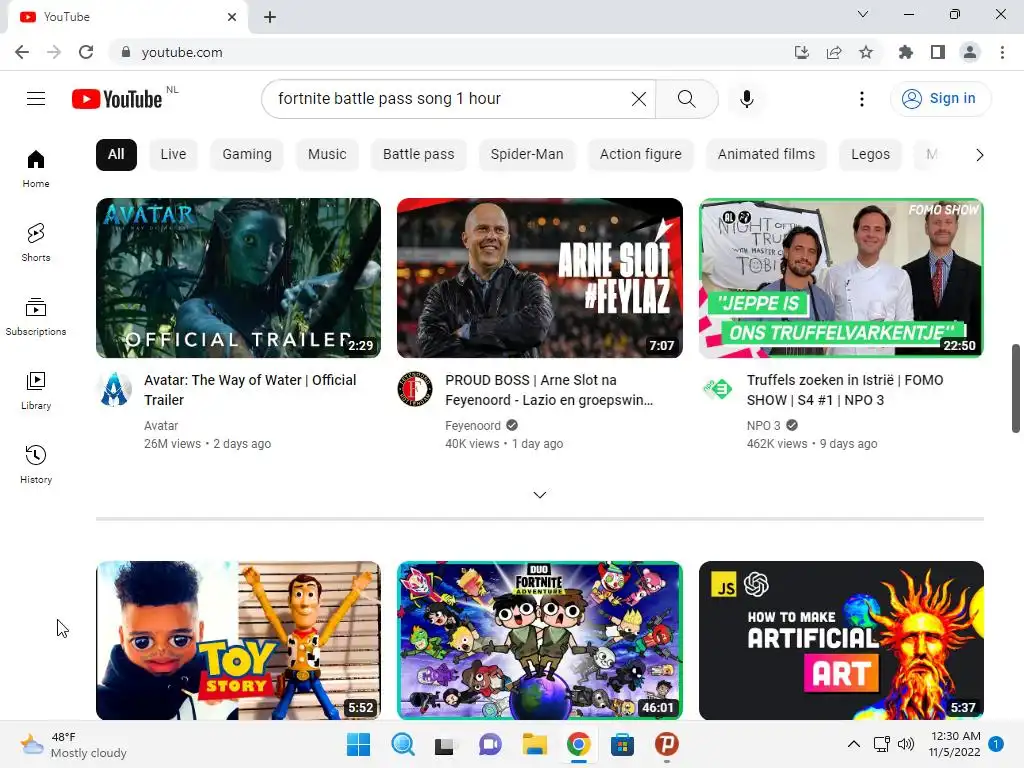Play the Avatar official trailer thumbnail
The height and width of the screenshot is (768, 1024).
pyautogui.click(x=238, y=278)
